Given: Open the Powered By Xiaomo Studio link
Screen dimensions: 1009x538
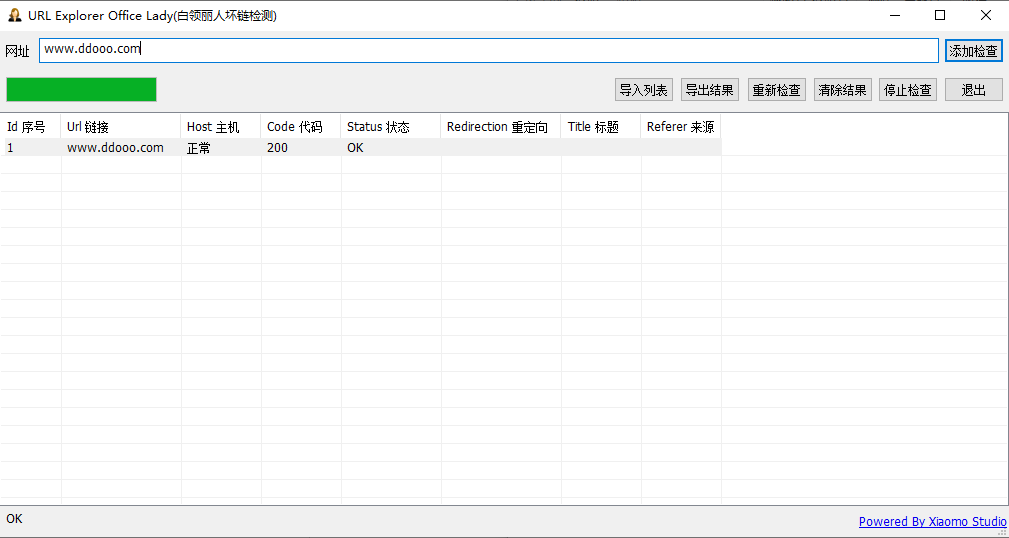Looking at the screenshot, I should point(932,521).
